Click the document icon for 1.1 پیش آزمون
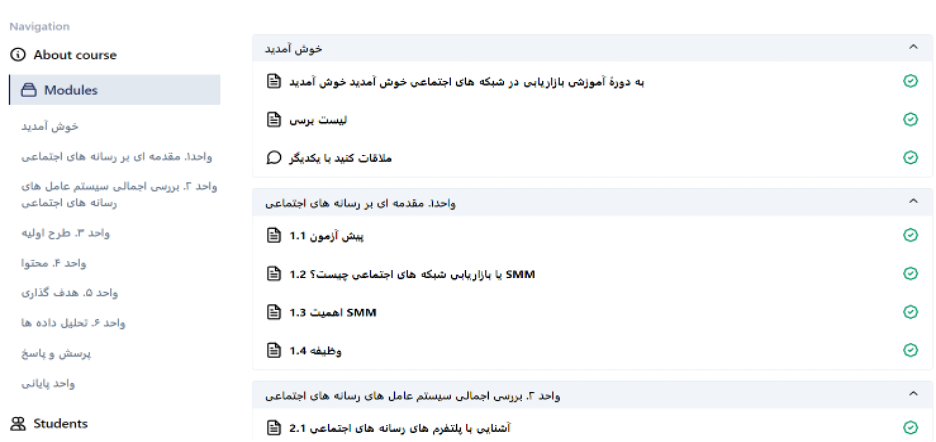The image size is (936, 442). click(x=273, y=235)
